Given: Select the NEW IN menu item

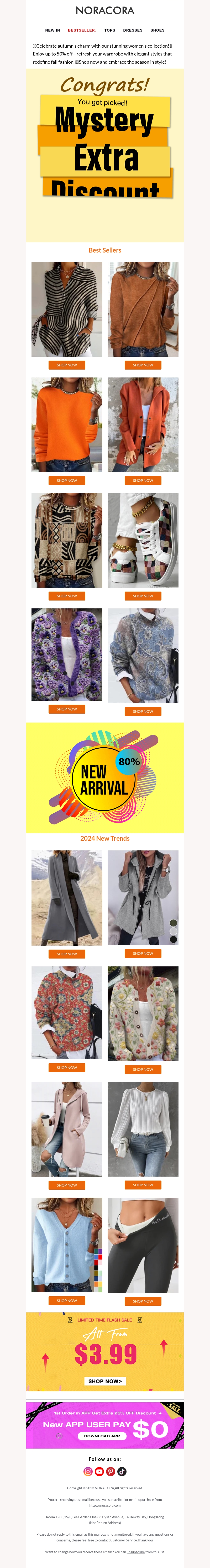Looking at the screenshot, I should 53,30.
